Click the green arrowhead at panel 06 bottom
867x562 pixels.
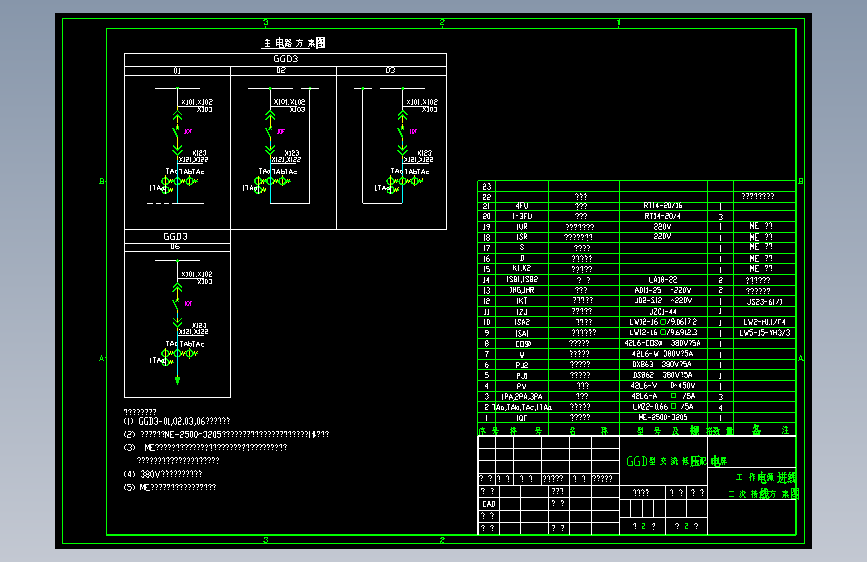click(x=177, y=380)
